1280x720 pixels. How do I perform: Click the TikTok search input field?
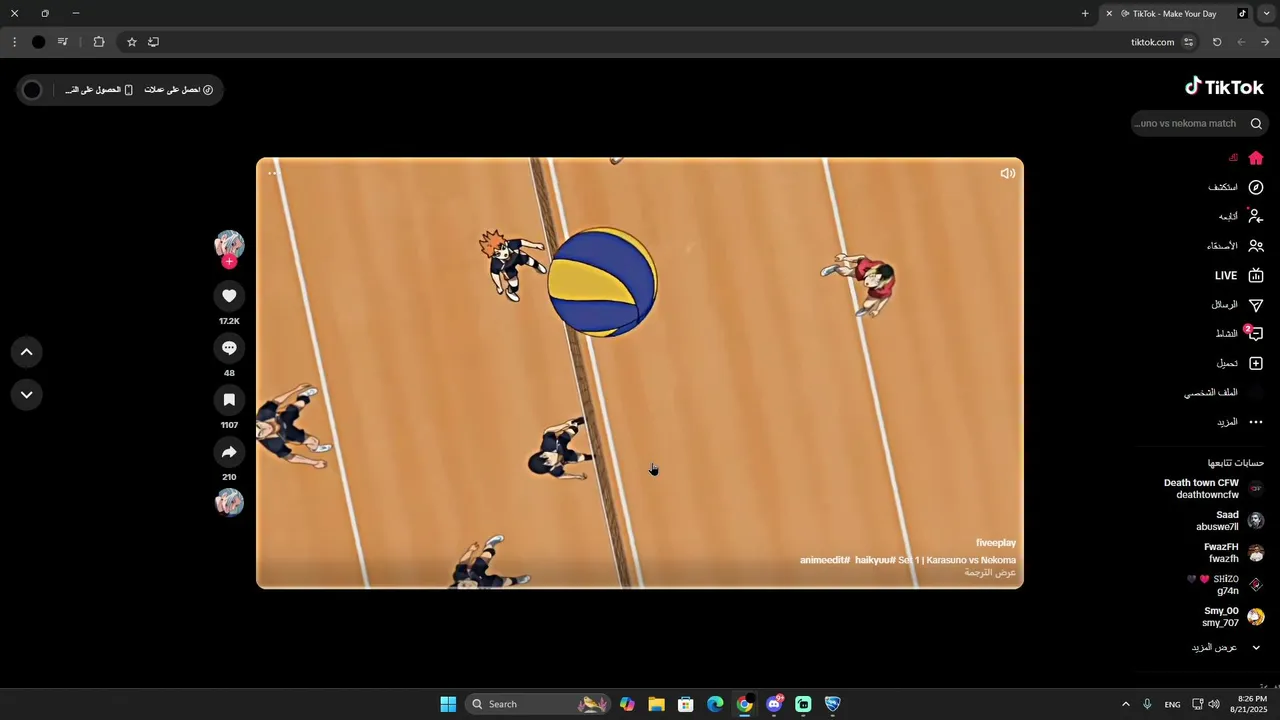[x=1188, y=124]
